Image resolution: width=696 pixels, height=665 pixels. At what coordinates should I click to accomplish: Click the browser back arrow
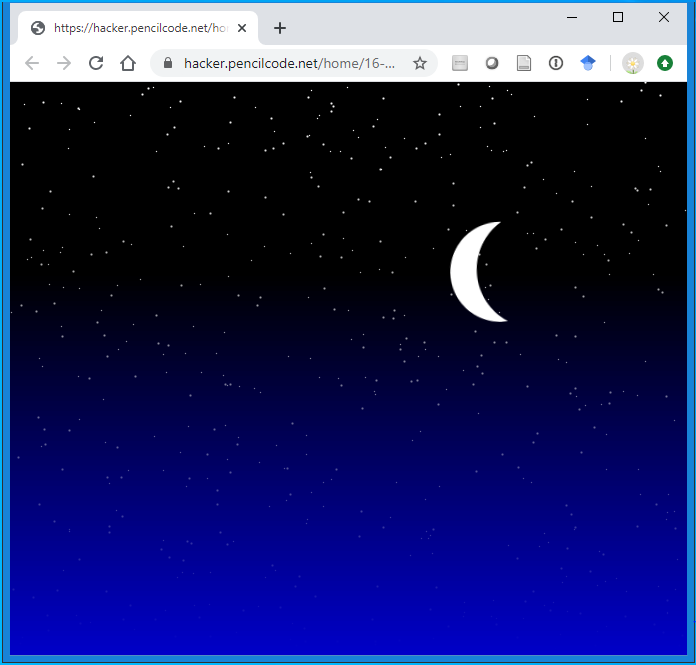(x=32, y=63)
